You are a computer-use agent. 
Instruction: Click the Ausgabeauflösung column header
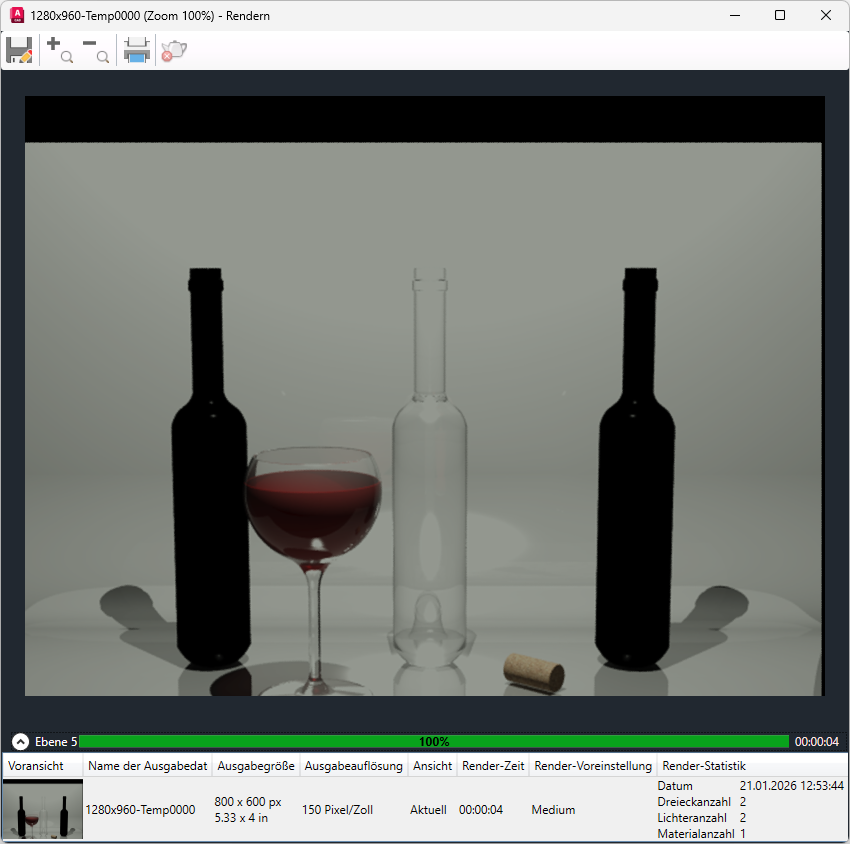(353, 765)
